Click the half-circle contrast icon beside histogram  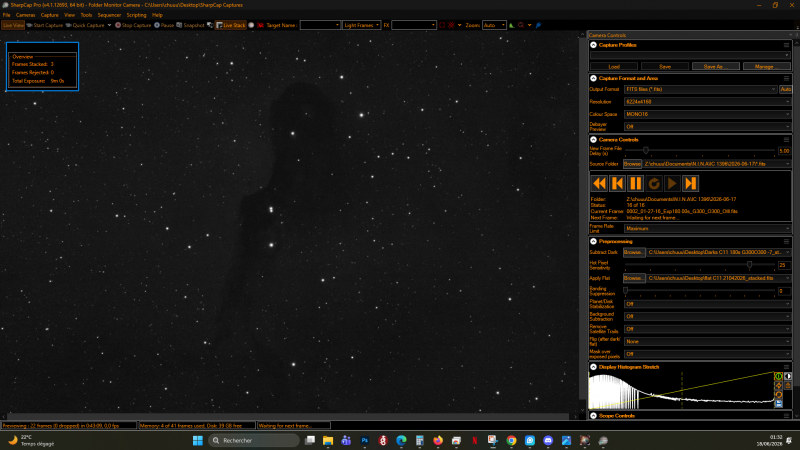point(788,377)
